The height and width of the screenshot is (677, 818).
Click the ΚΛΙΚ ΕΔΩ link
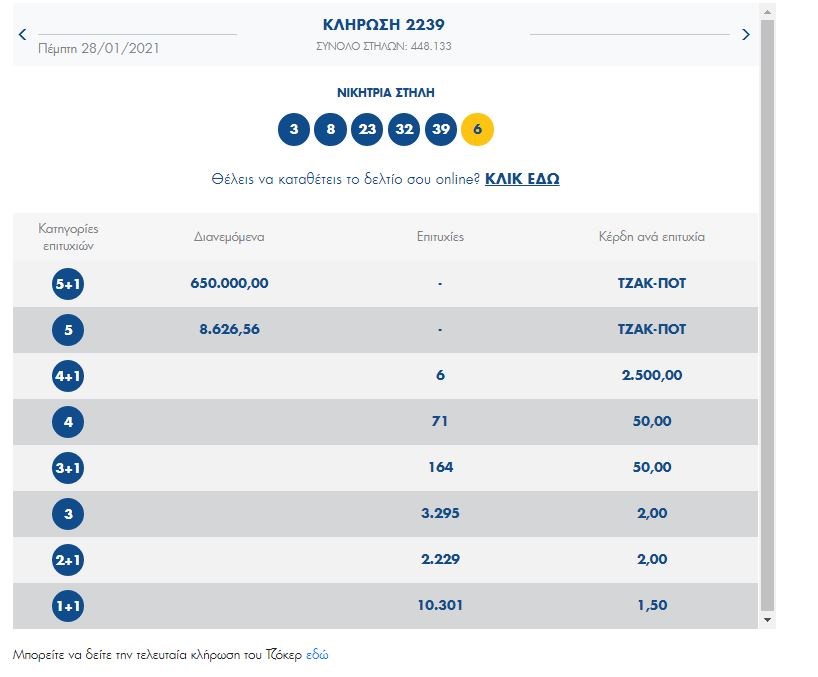522,180
